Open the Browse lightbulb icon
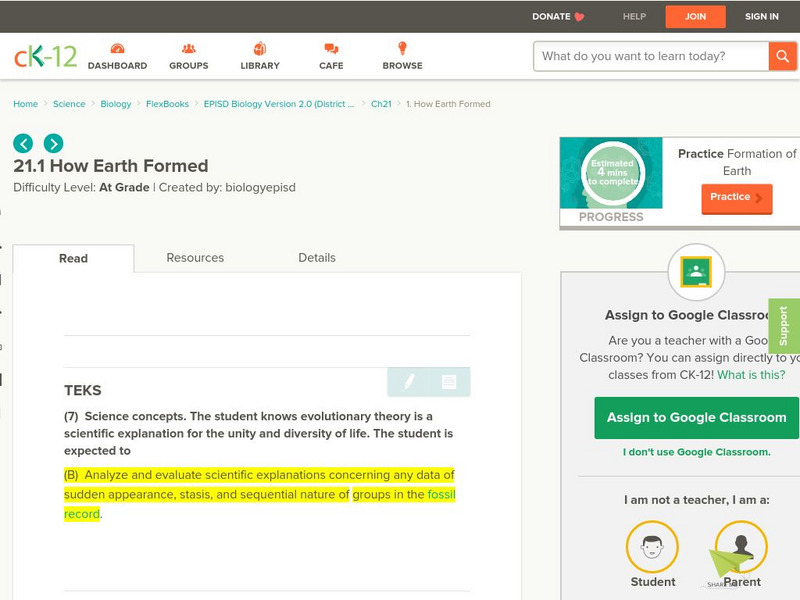This screenshot has height=600, width=800. pos(403,48)
